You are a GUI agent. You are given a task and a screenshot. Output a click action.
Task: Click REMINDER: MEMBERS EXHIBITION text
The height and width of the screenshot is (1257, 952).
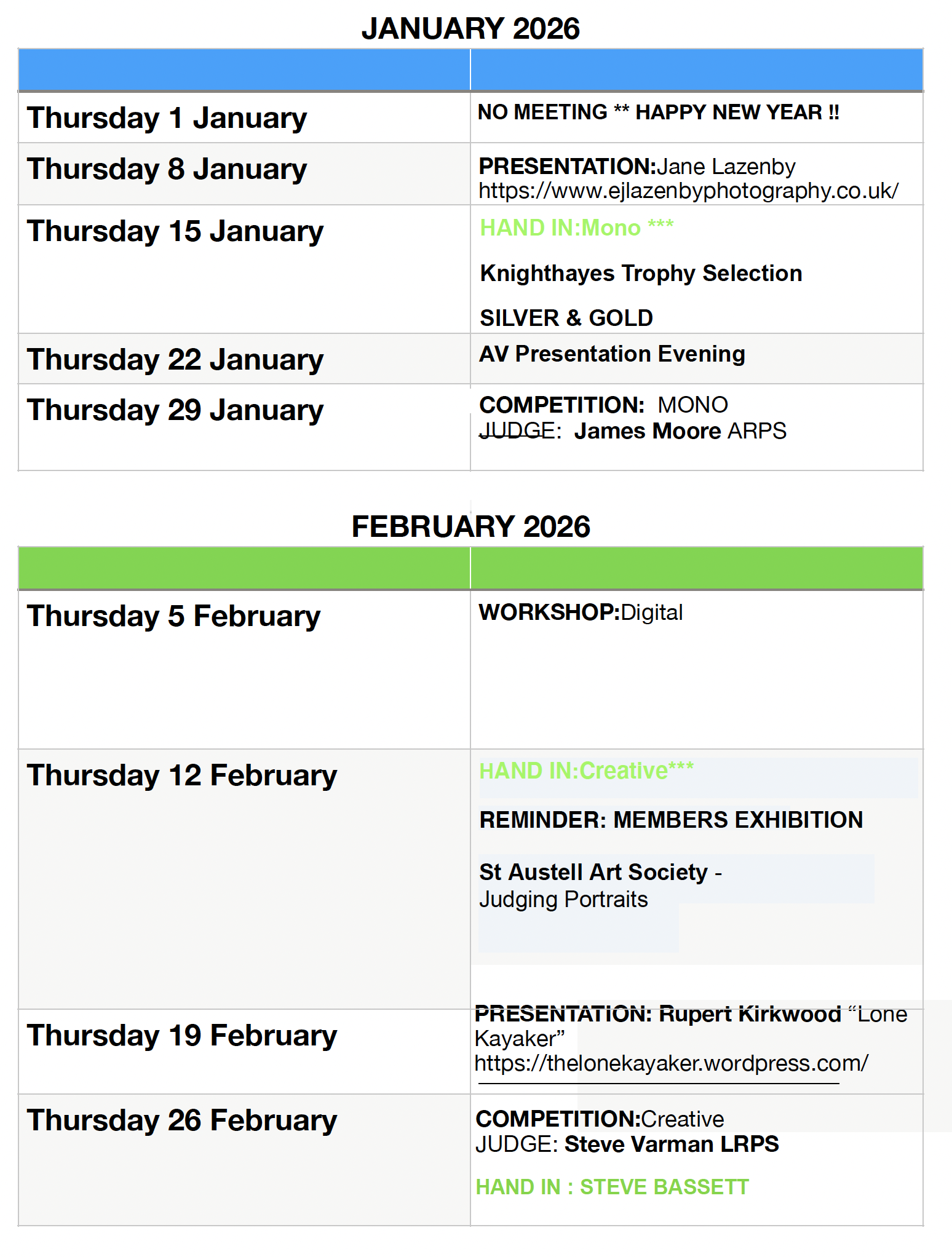click(671, 820)
